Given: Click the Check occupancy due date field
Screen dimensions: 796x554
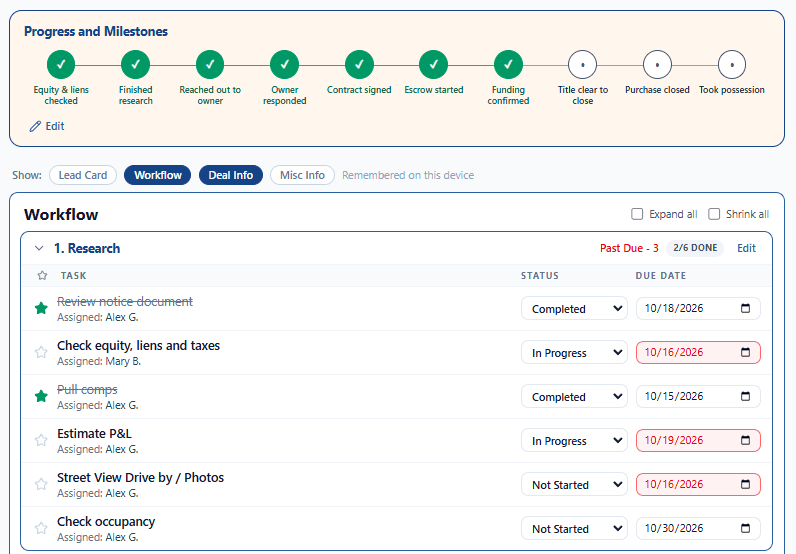Looking at the screenshot, I should (x=698, y=528).
